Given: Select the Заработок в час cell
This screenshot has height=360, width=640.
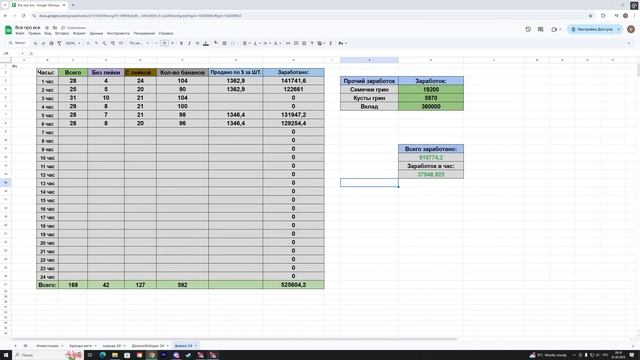Looking at the screenshot, I should (x=431, y=166).
